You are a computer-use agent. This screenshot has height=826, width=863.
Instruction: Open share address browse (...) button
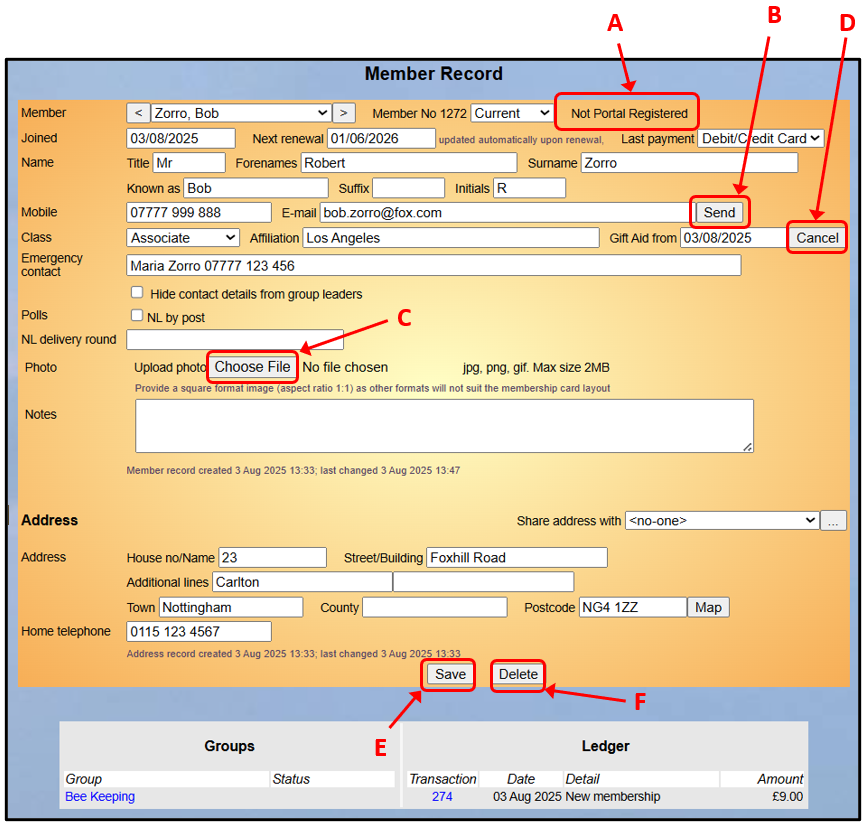tap(833, 521)
